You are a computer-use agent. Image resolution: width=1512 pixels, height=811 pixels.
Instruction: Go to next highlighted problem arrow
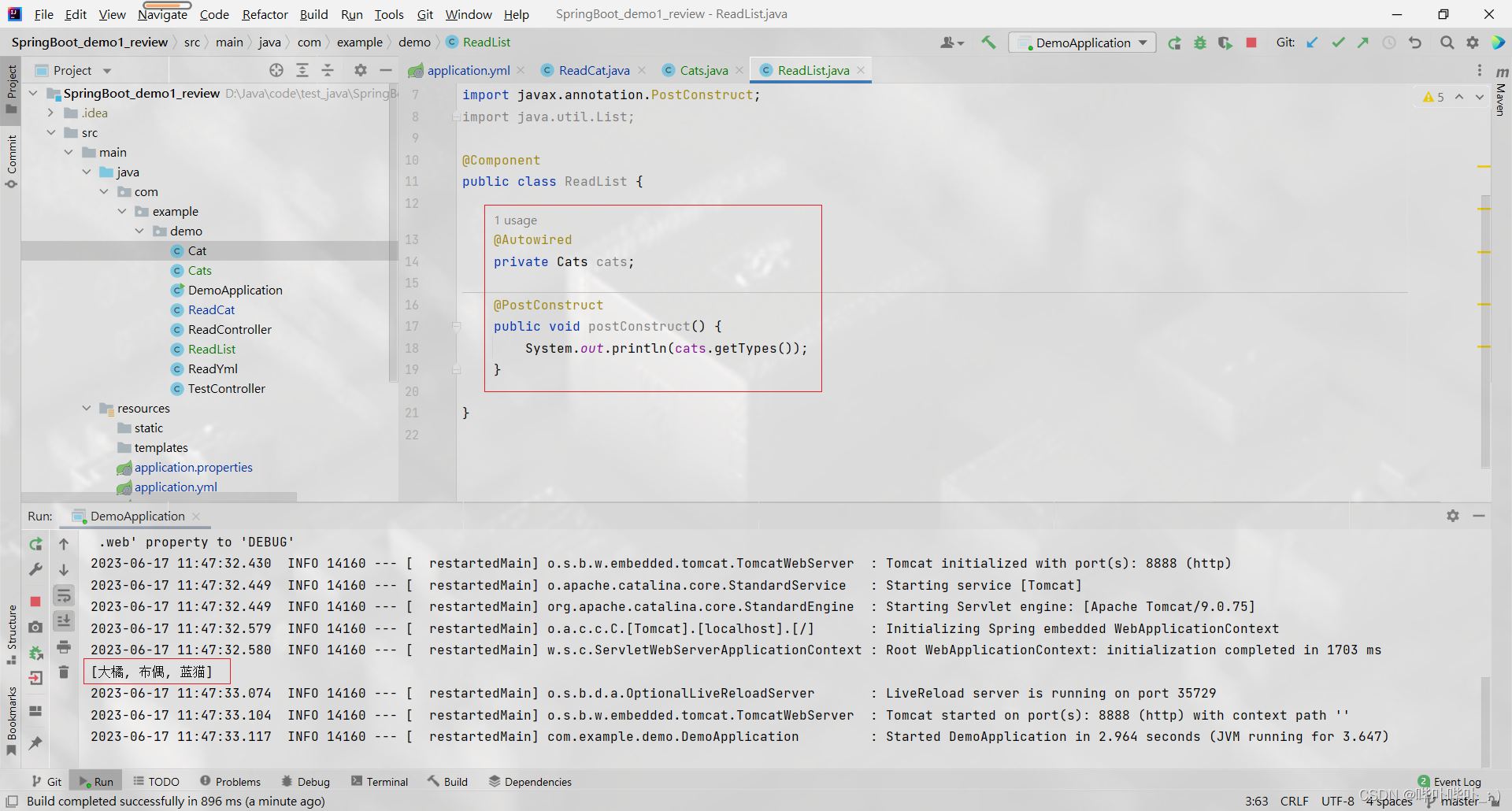(x=1480, y=97)
